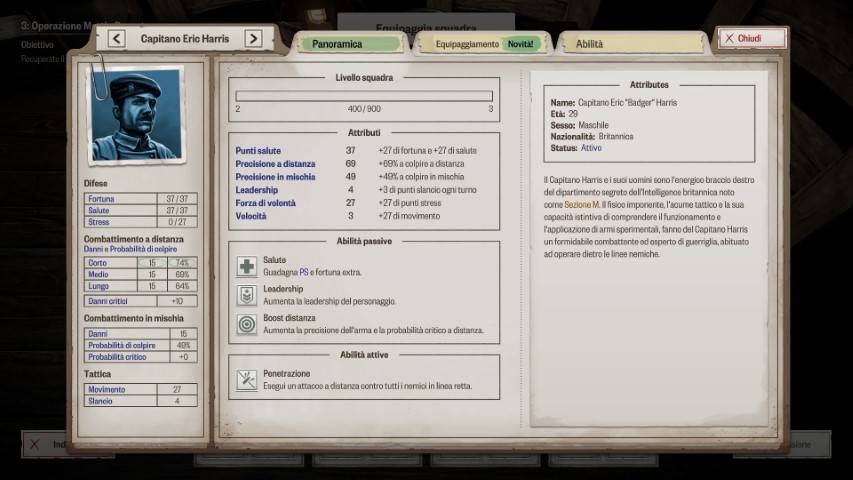The width and height of the screenshot is (853, 480).
Task: Click the X icon in the bottom-left corner
Action: pyautogui.click(x=35, y=444)
